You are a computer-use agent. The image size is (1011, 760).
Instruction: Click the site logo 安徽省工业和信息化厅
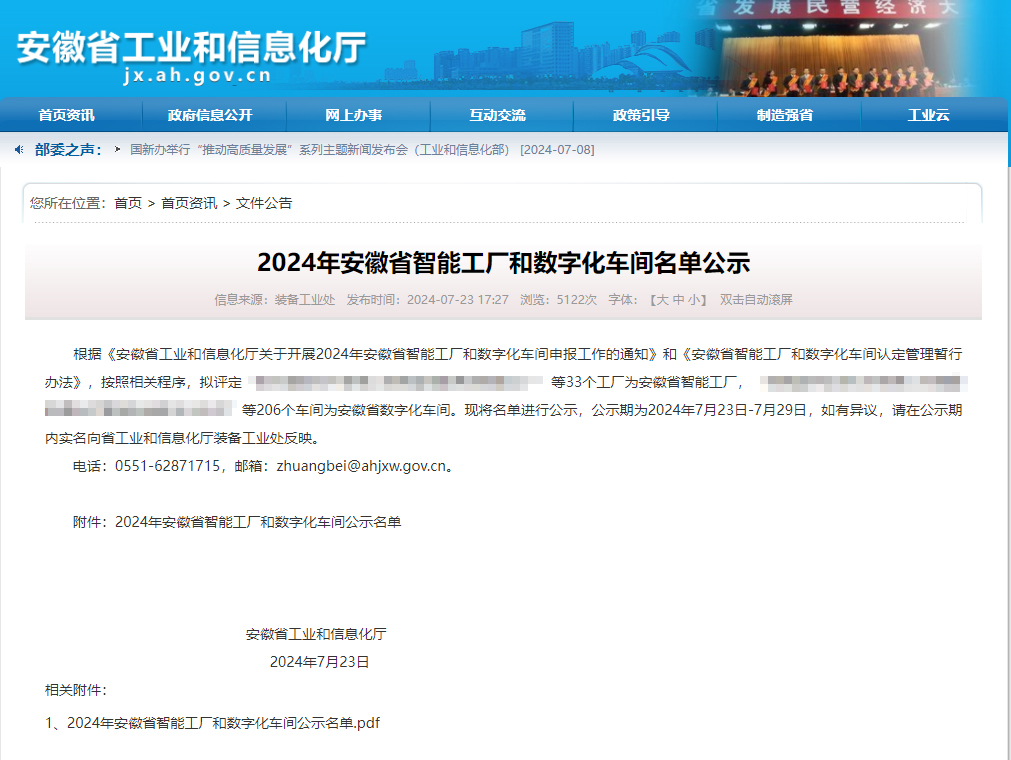[x=191, y=47]
